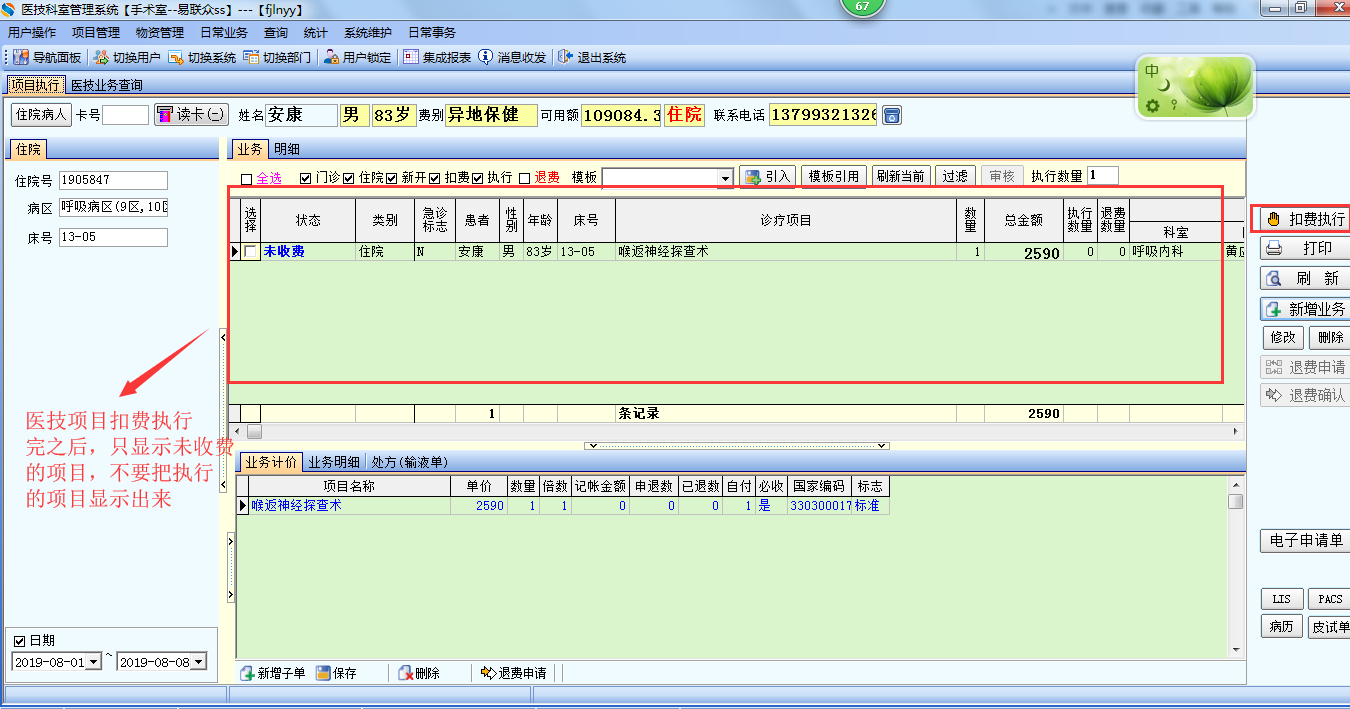This screenshot has height=709, width=1350.
Task: Open the 模板 template dropdown
Action: point(726,177)
